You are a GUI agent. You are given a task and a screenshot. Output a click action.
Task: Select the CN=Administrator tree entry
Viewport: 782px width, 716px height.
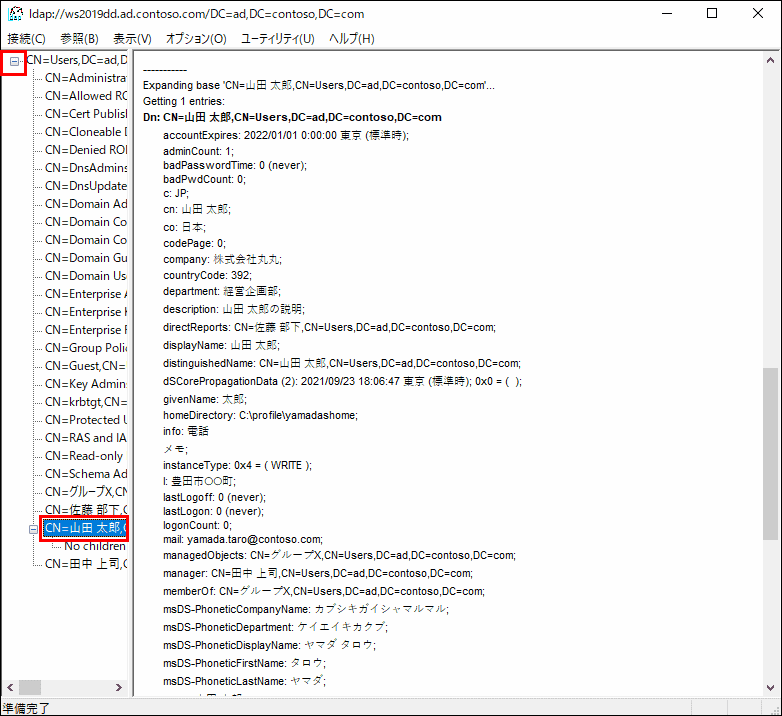click(86, 78)
